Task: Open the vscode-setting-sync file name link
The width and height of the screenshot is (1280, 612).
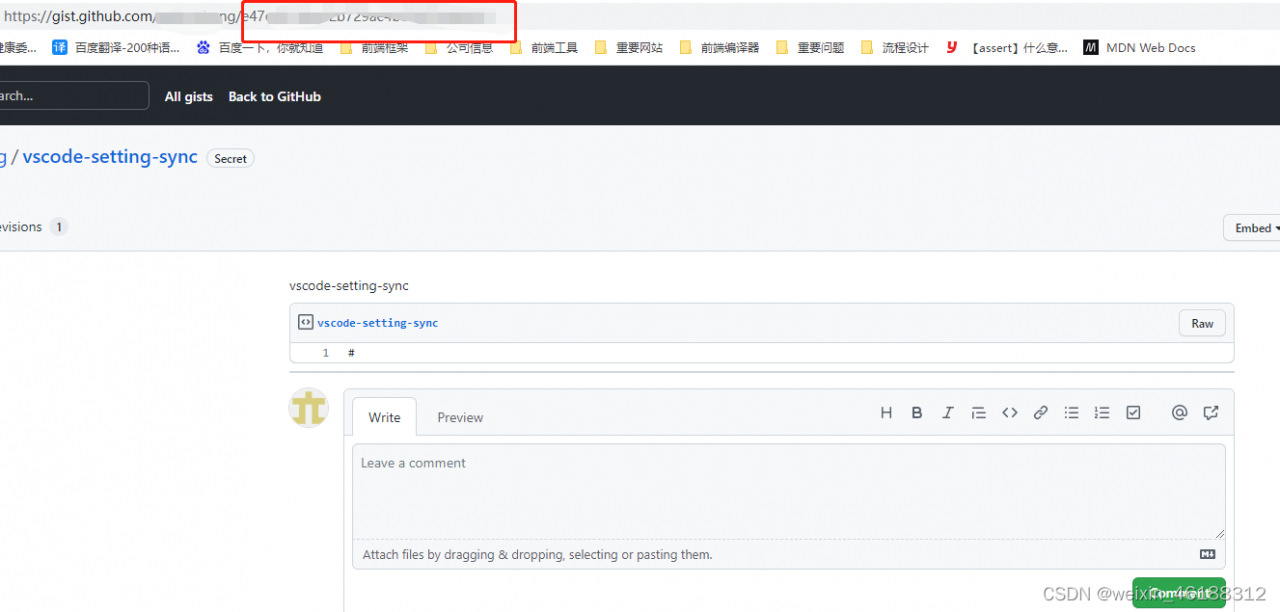Action: [x=378, y=323]
